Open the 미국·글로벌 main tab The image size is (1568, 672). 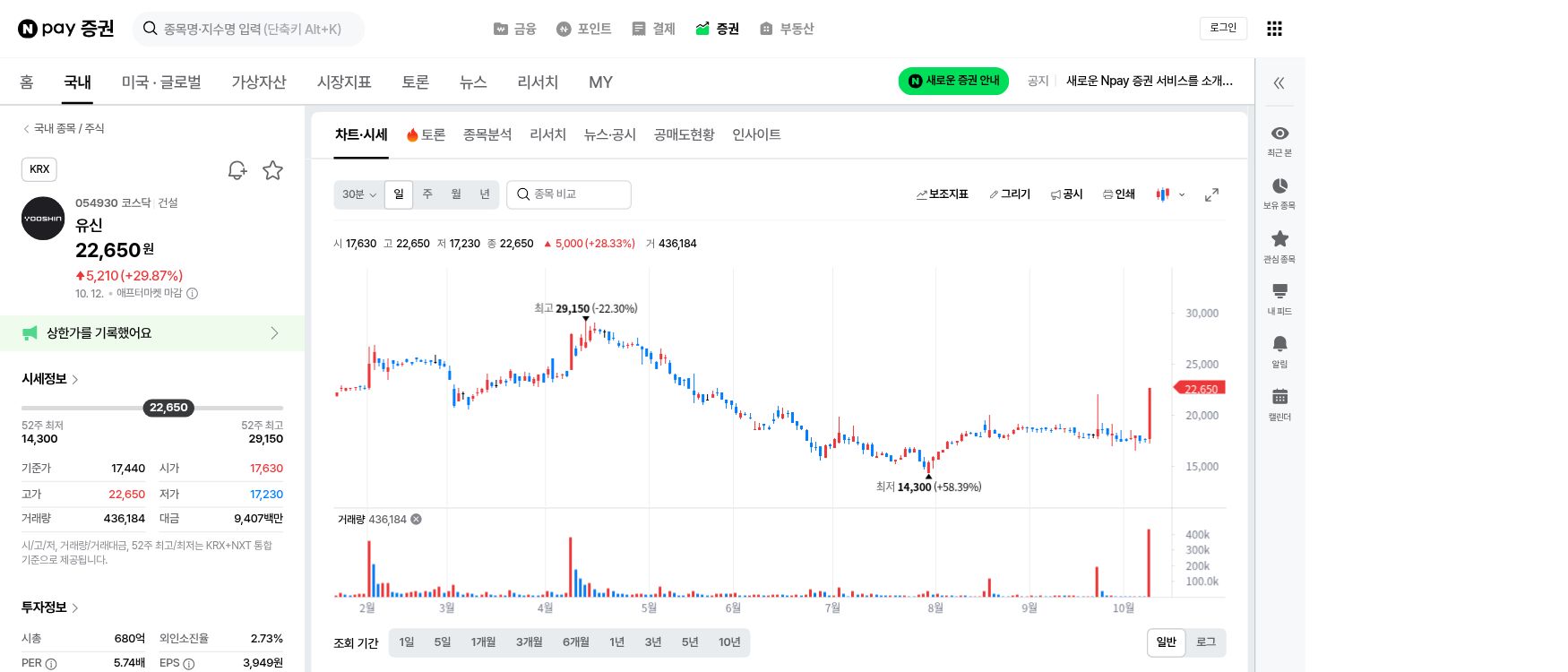pyautogui.click(x=161, y=82)
